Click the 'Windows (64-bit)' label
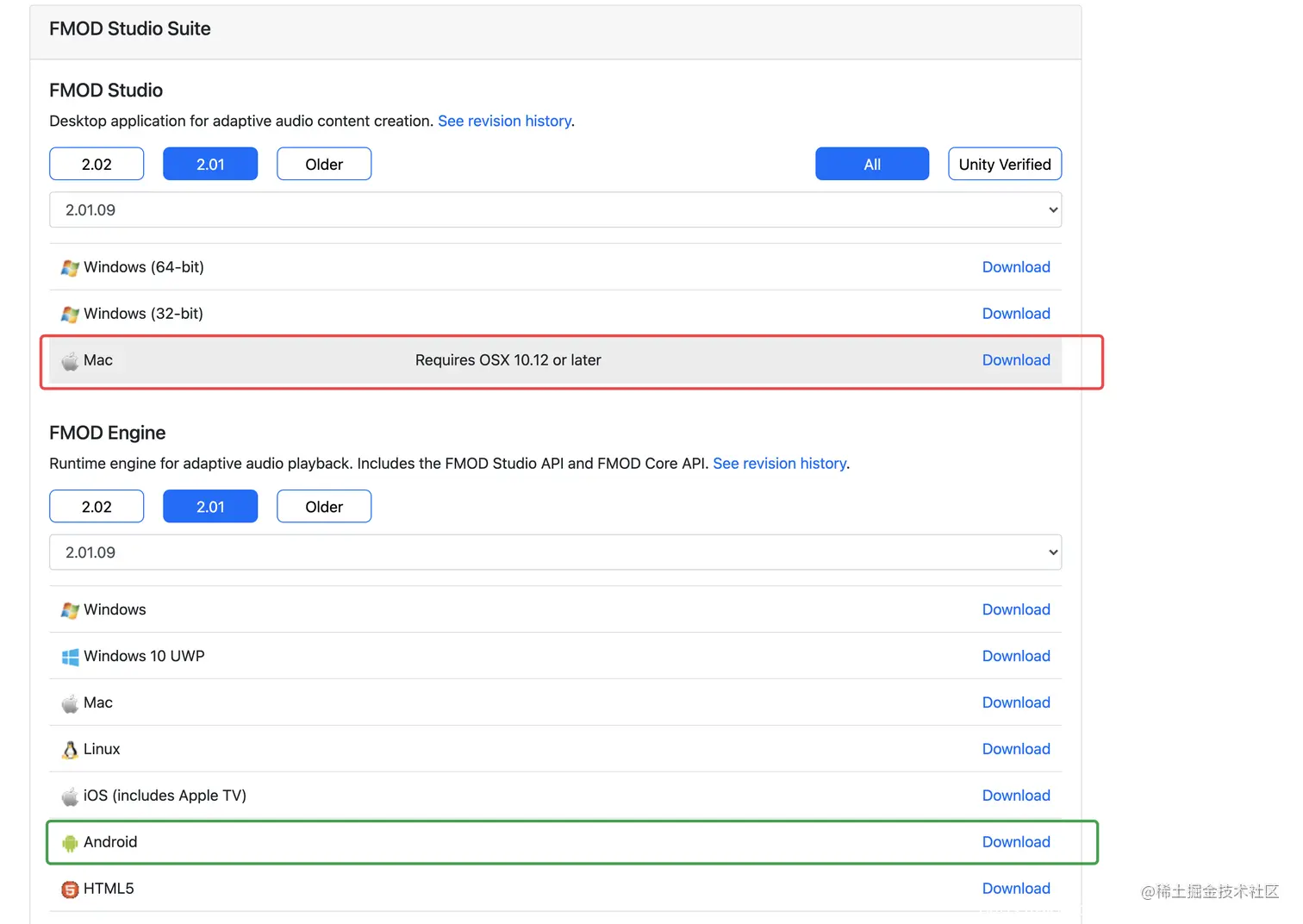Viewport: 1303px width, 924px height. coord(144,267)
